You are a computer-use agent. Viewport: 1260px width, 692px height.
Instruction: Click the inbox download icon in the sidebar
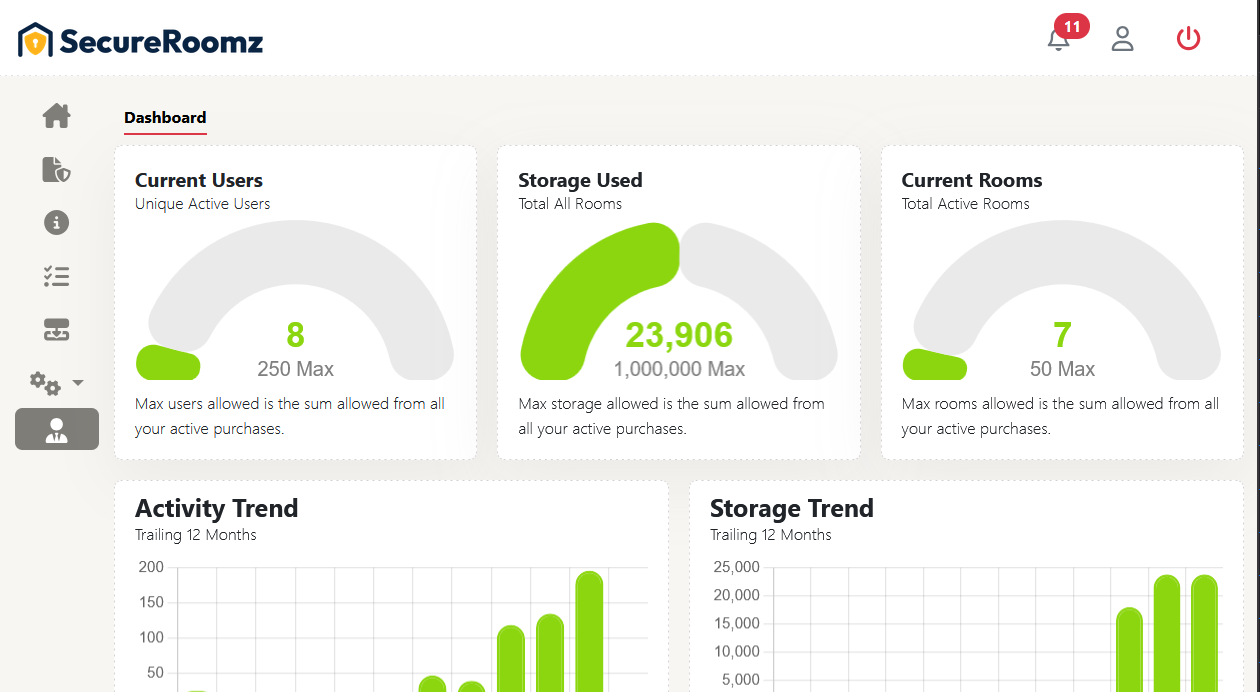56,329
